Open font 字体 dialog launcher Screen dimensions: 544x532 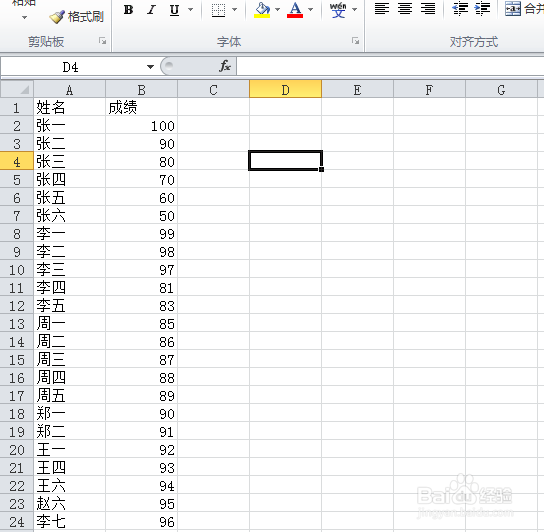tap(355, 41)
